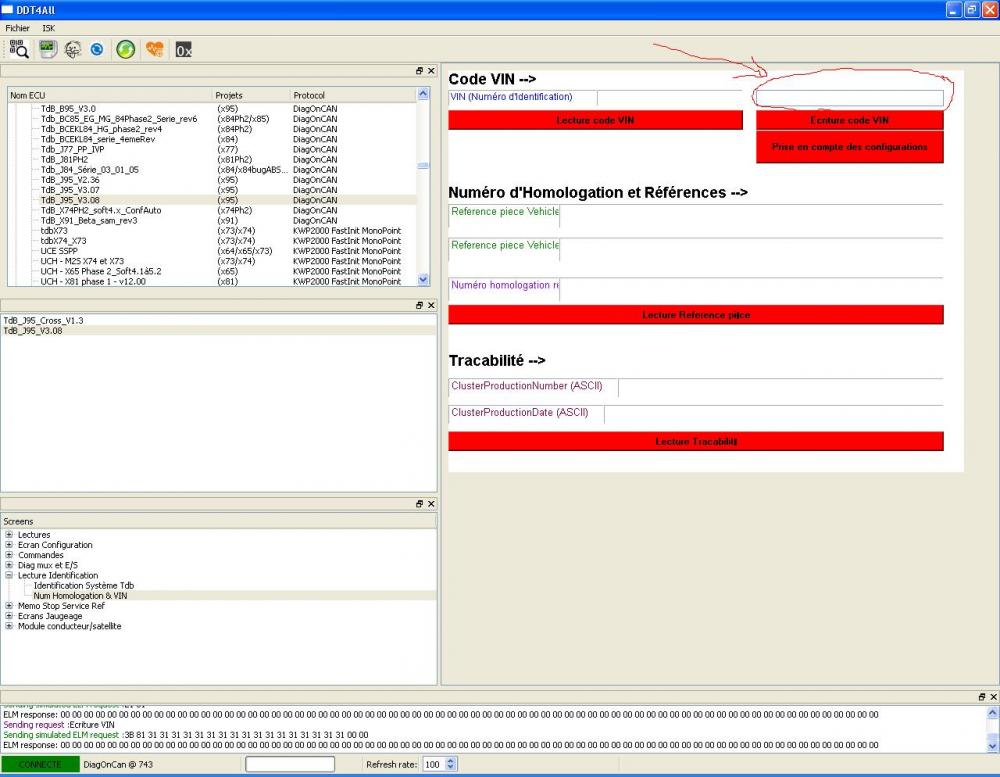Select Identification Système Tdb screen

pyautogui.click(x=84, y=586)
